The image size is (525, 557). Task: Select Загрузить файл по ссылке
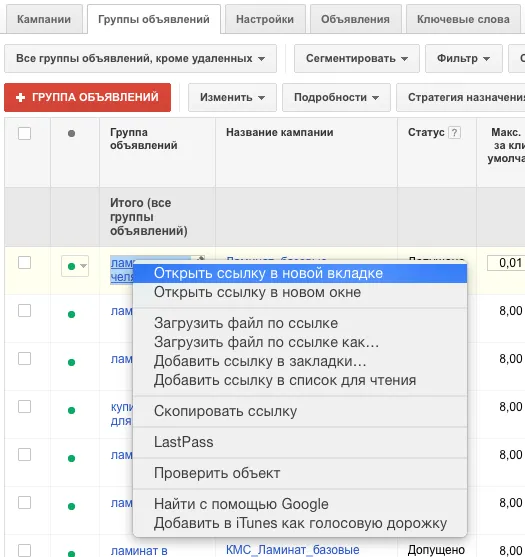[300, 323]
